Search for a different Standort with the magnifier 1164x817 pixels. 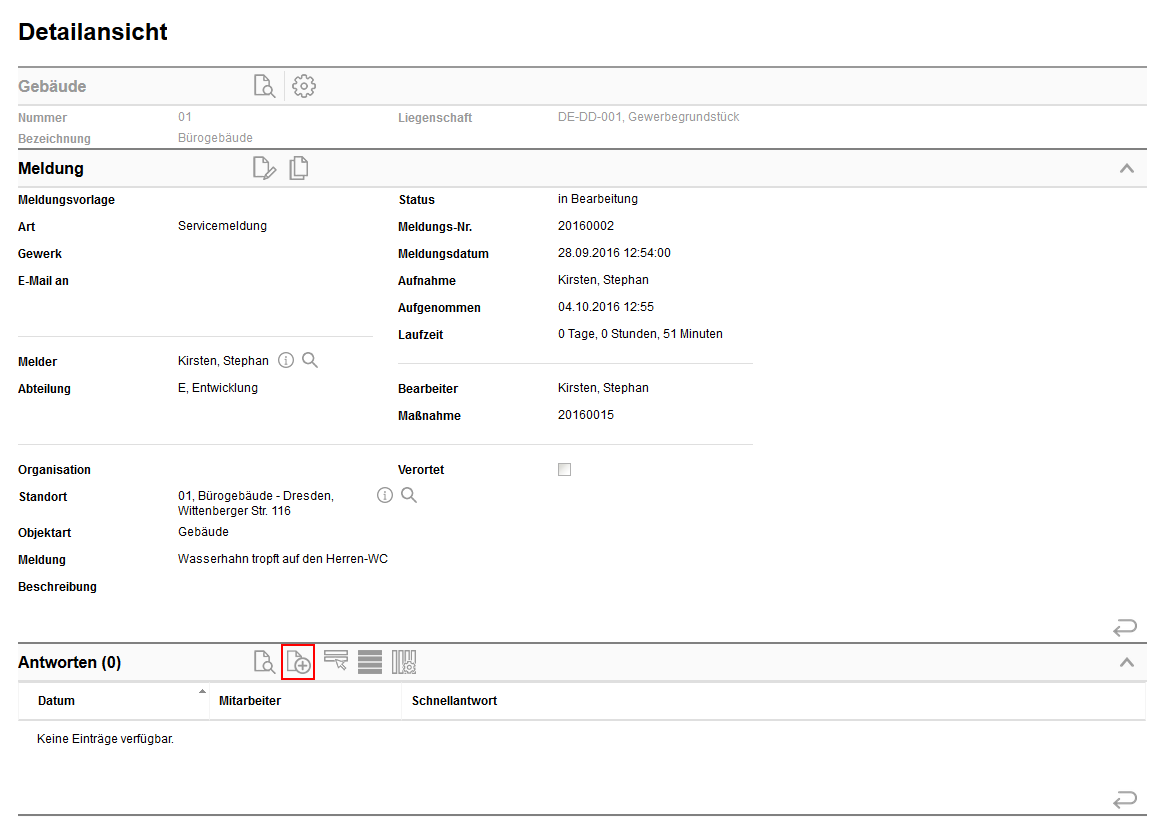coord(409,494)
